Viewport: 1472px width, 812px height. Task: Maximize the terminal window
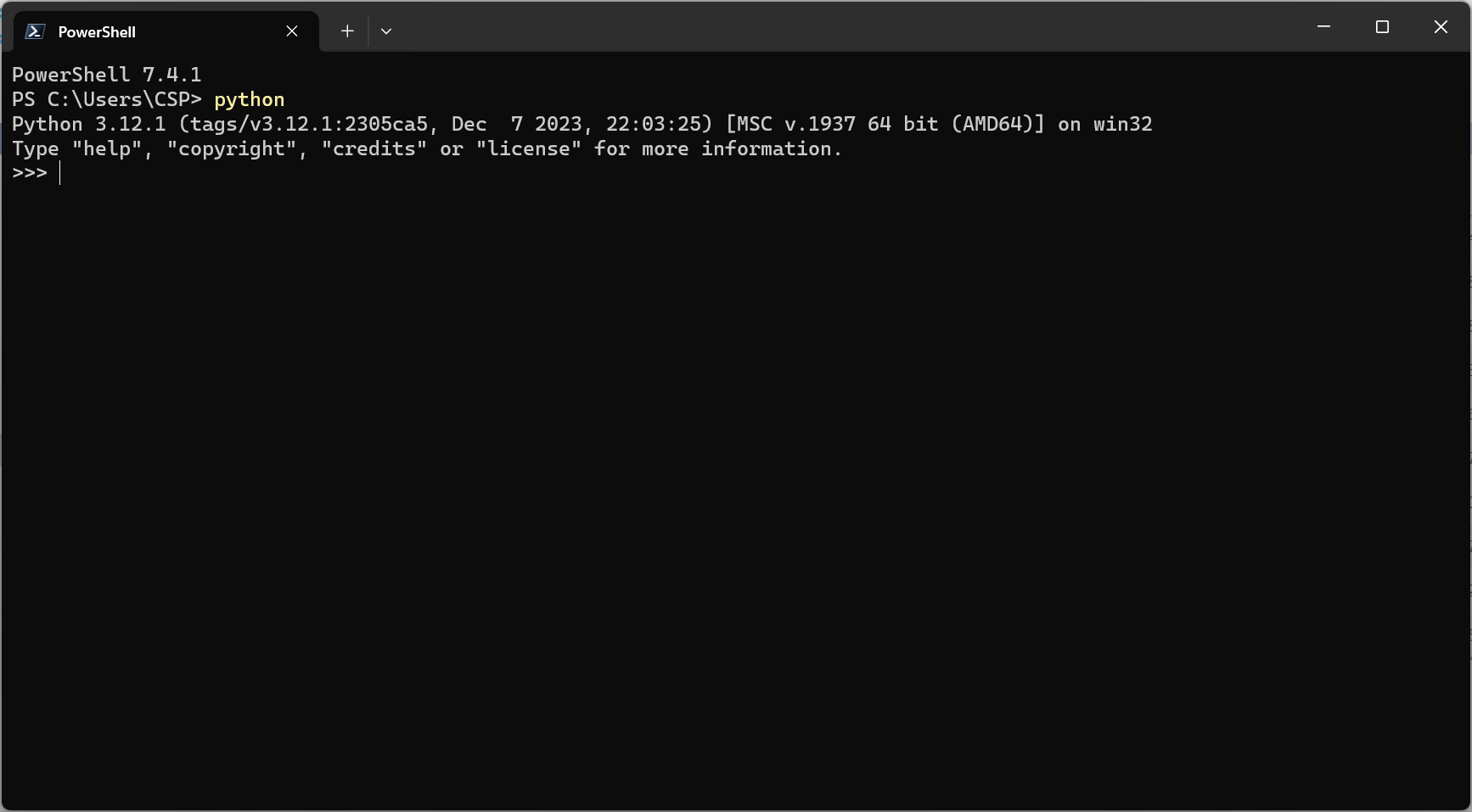(x=1382, y=27)
